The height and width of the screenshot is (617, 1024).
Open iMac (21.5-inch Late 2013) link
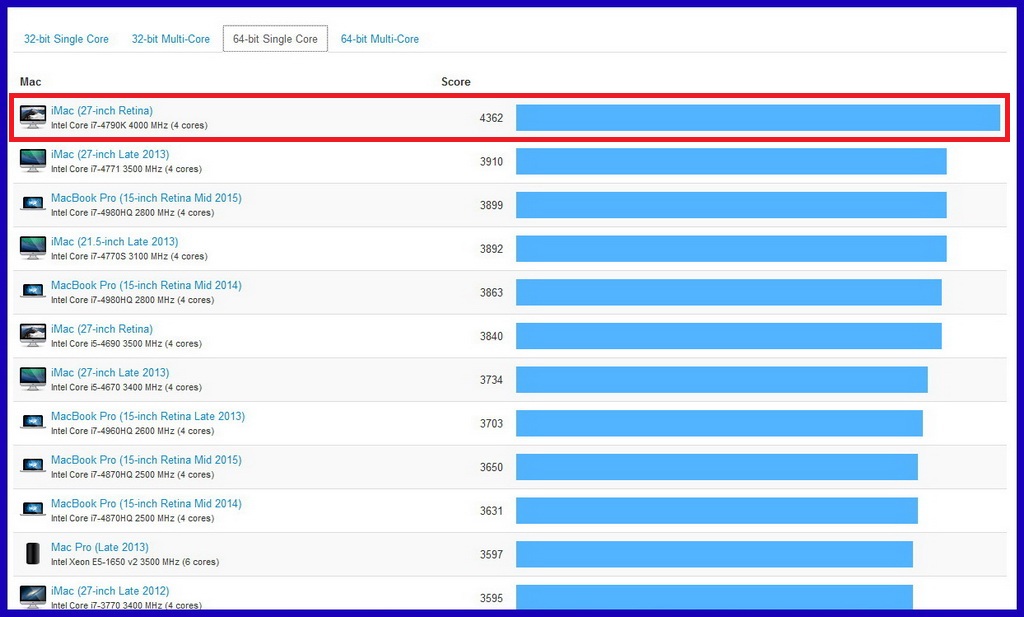[114, 242]
